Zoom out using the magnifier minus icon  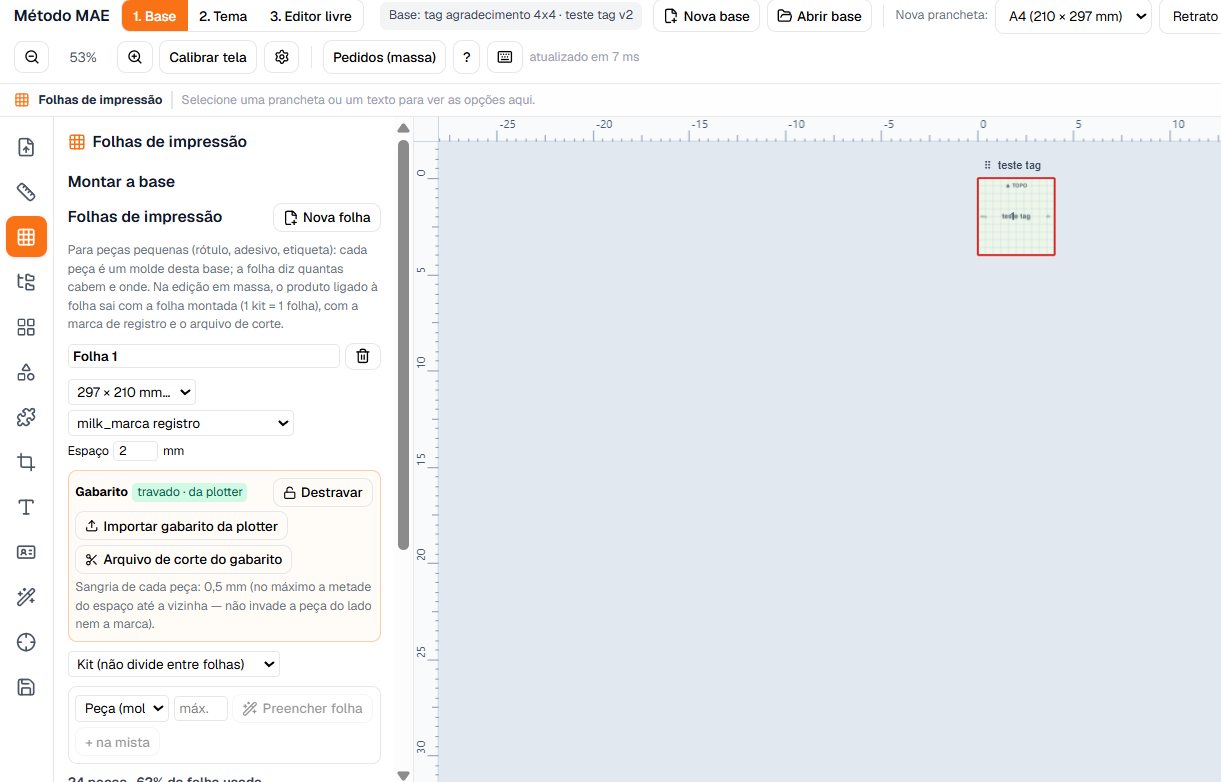(x=32, y=57)
